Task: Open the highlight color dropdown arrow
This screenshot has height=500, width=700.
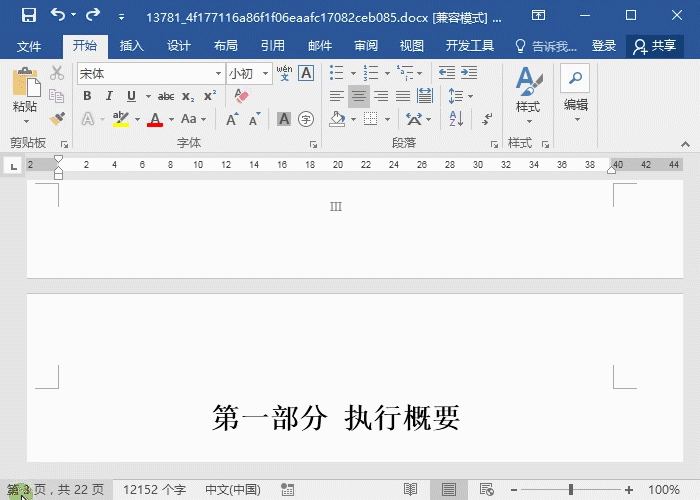Action: (x=138, y=120)
